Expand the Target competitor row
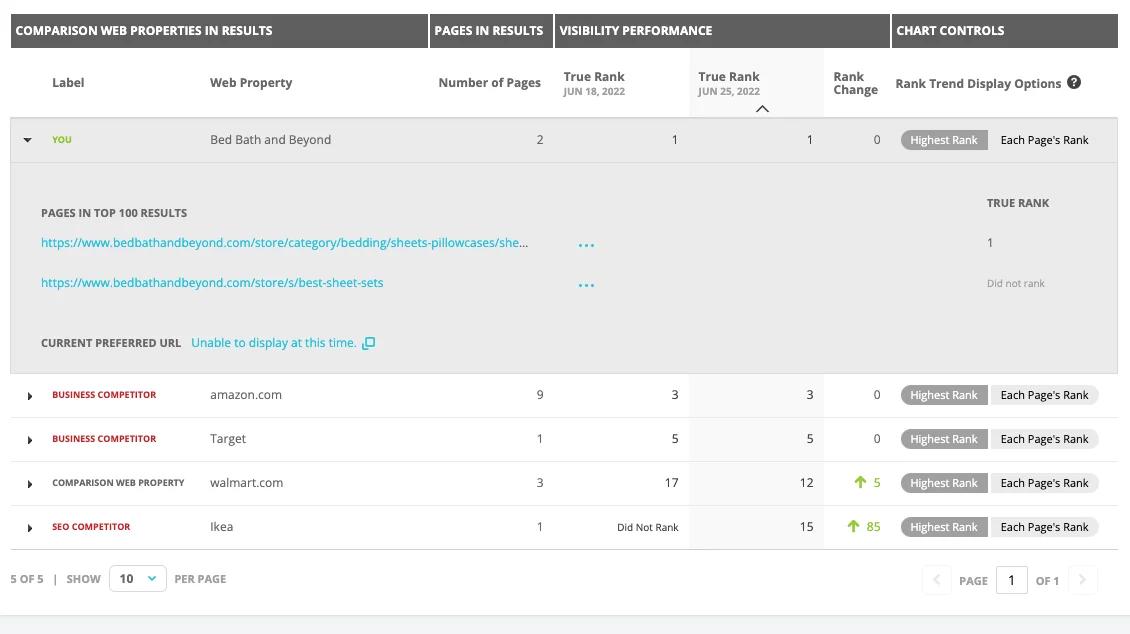The image size is (1130, 634). coord(30,440)
